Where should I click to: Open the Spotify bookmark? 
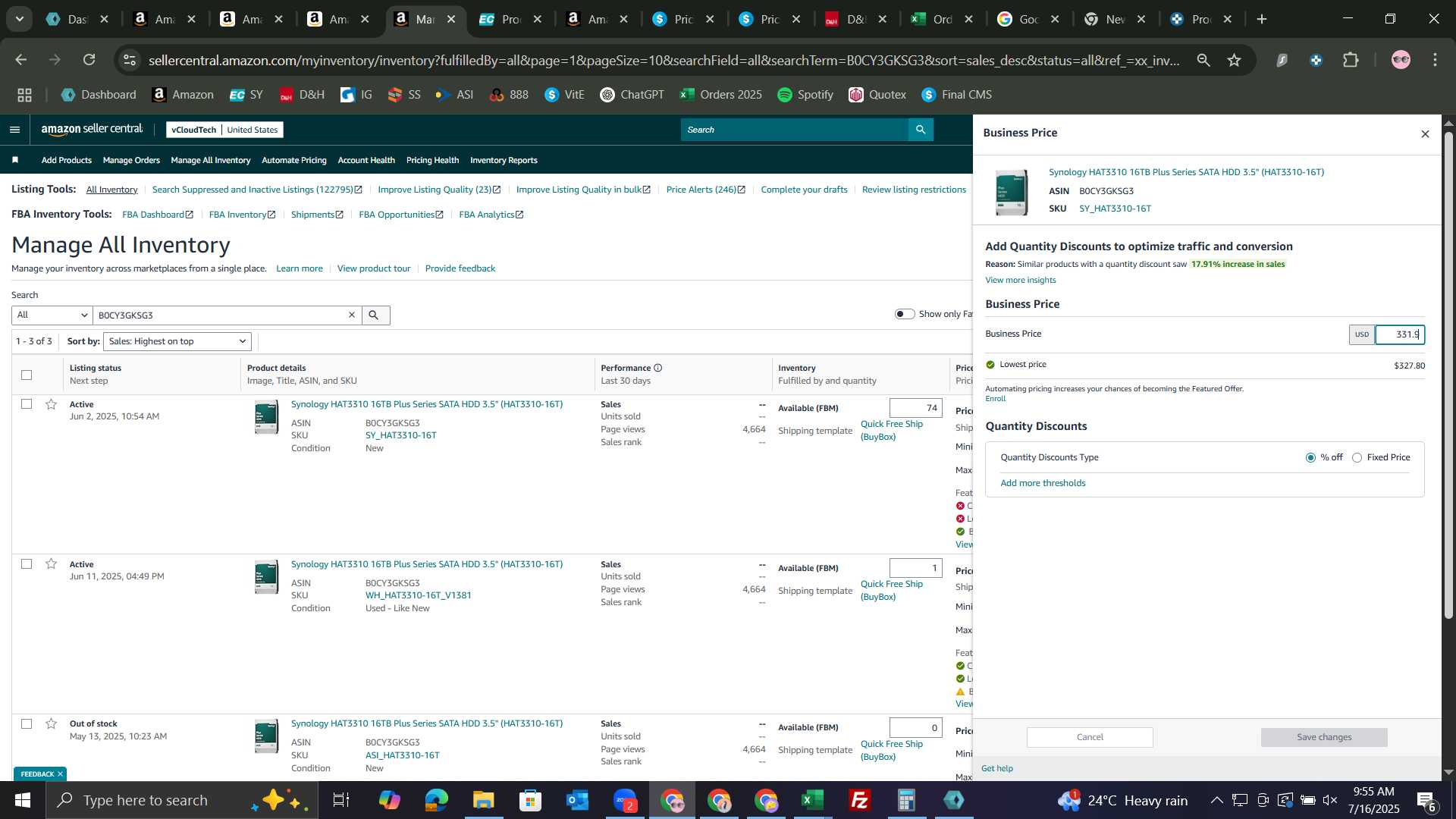click(x=805, y=95)
